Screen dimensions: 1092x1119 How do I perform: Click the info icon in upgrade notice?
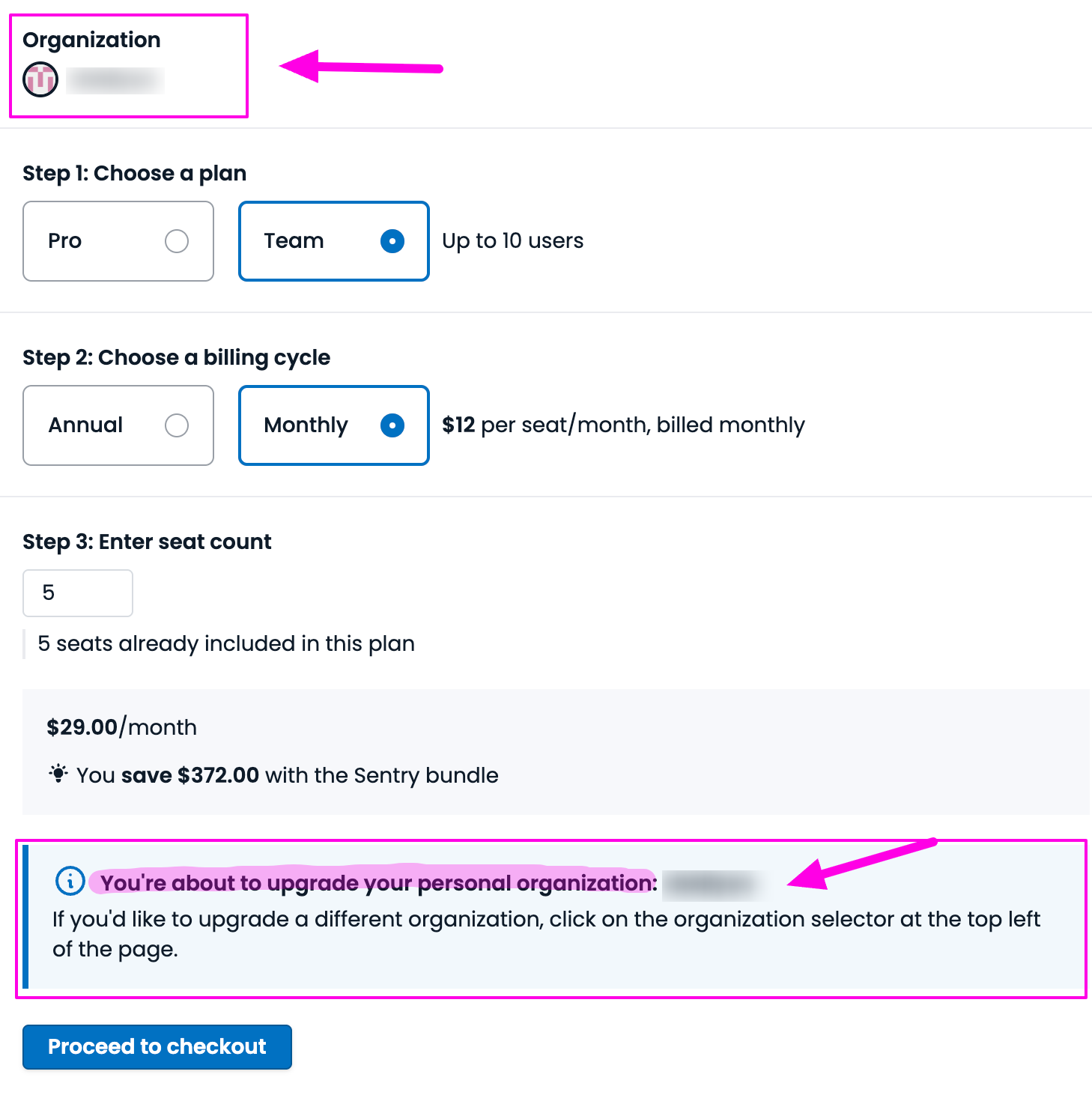(70, 881)
